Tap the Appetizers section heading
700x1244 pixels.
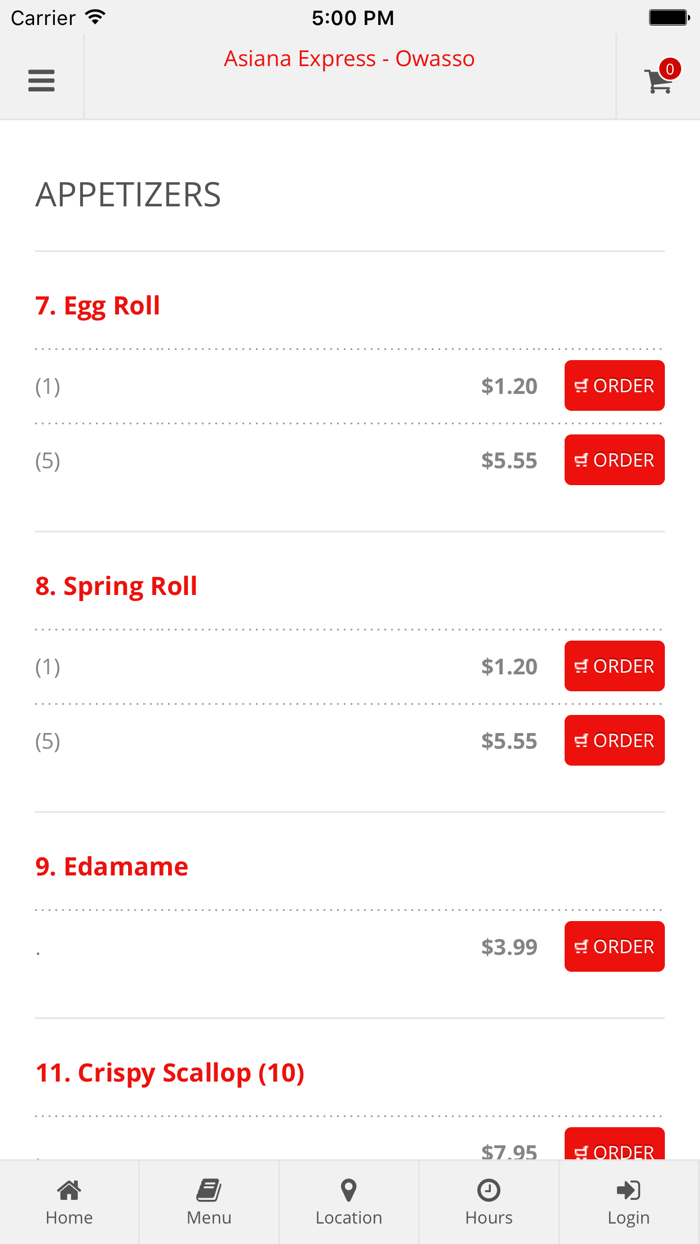click(128, 195)
